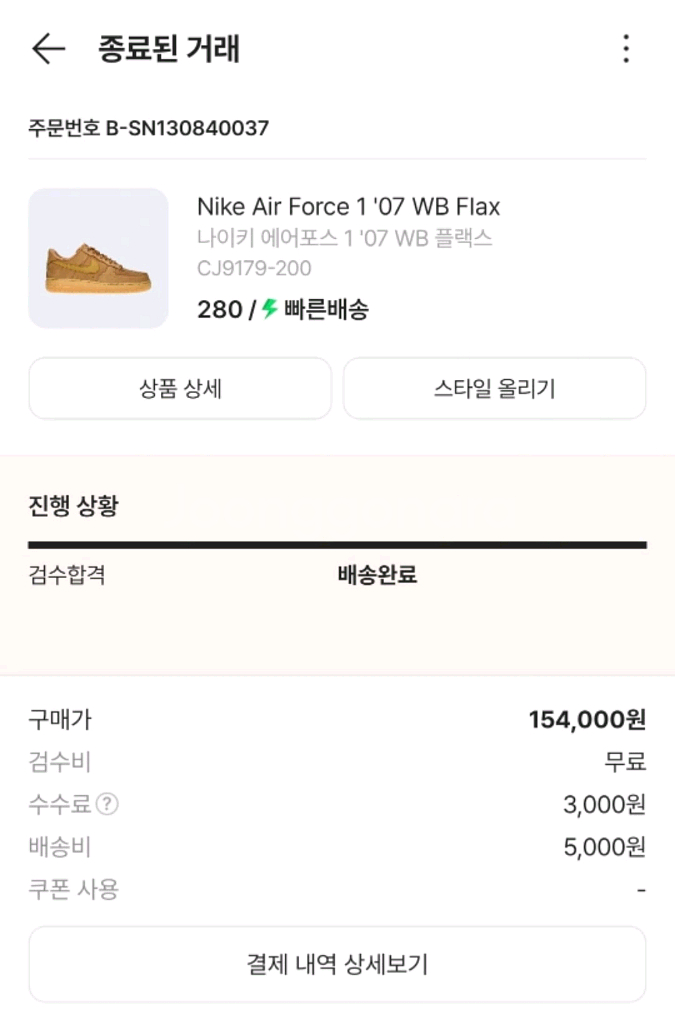Open the 상품 상세 product details
The width and height of the screenshot is (675, 1024).
pos(180,389)
